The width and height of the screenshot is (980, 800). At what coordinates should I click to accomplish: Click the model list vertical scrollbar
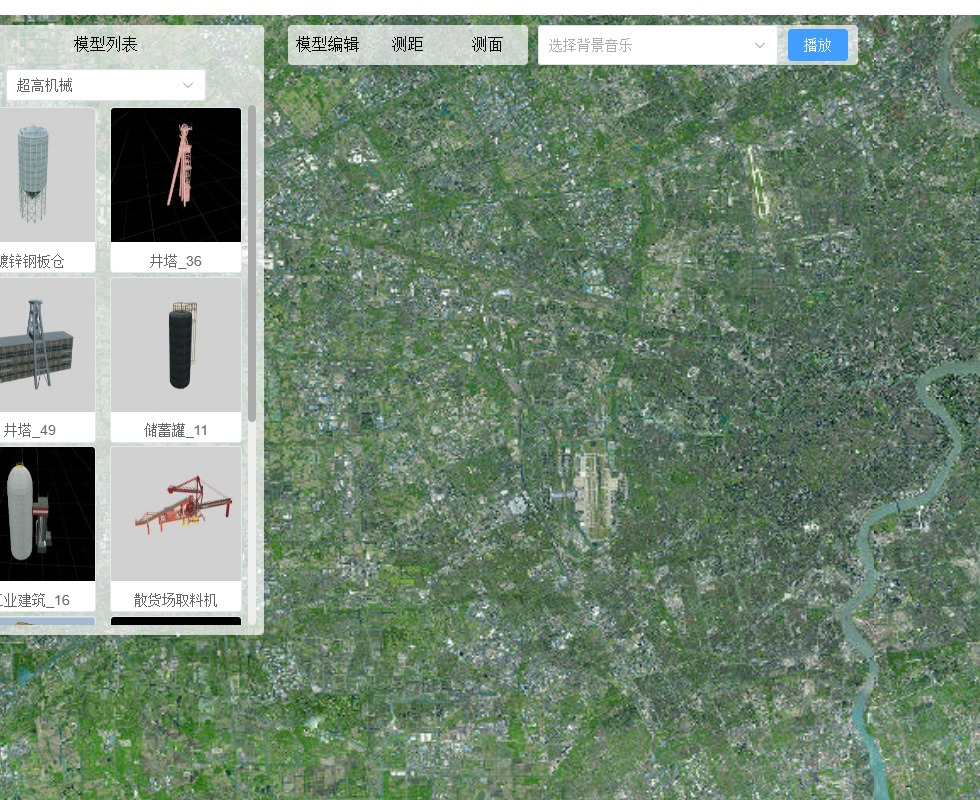pos(252,262)
